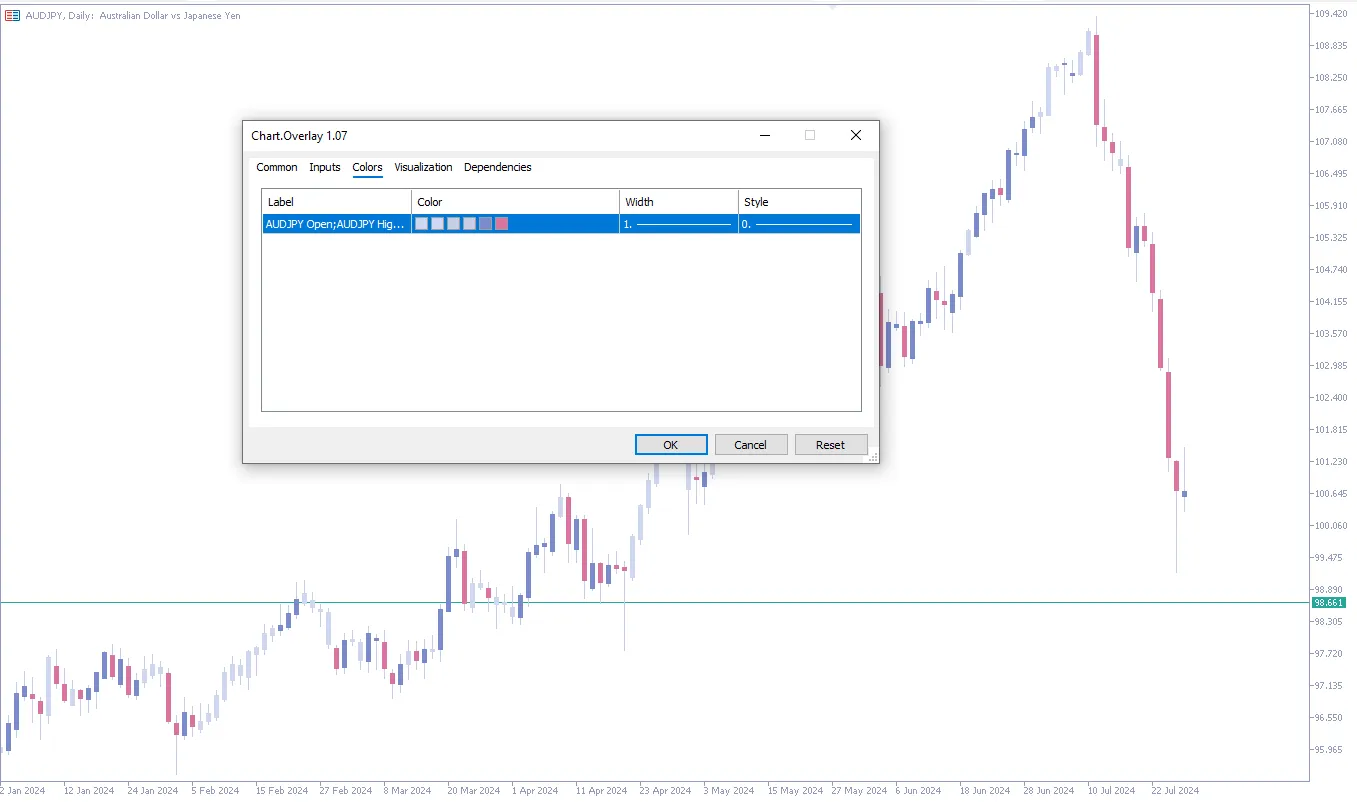The width and height of the screenshot is (1357, 802).
Task: Open the line Style selector
Action: click(798, 223)
